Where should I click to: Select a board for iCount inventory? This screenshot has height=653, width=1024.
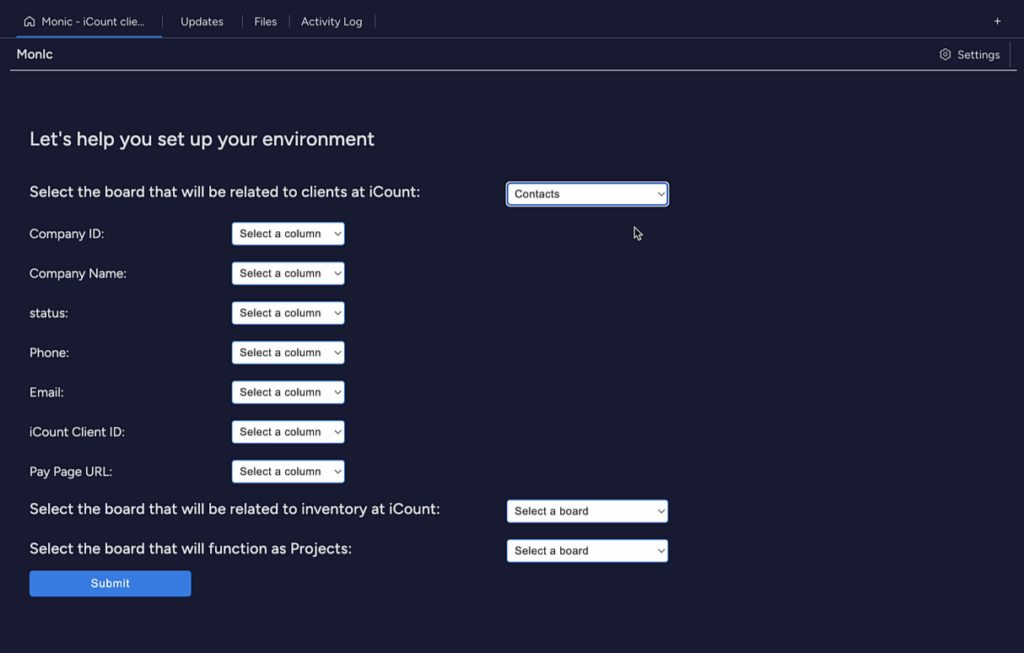587,511
